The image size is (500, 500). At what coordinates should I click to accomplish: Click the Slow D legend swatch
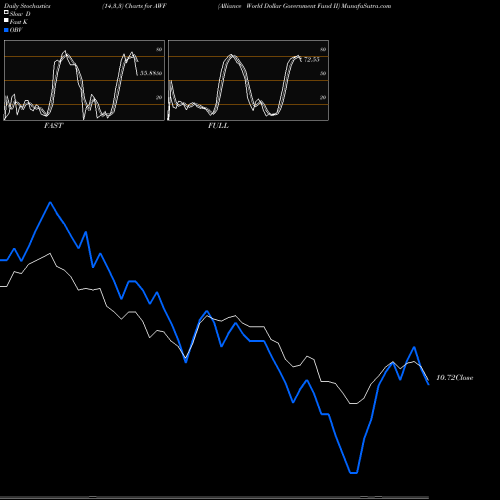(x=6, y=12)
